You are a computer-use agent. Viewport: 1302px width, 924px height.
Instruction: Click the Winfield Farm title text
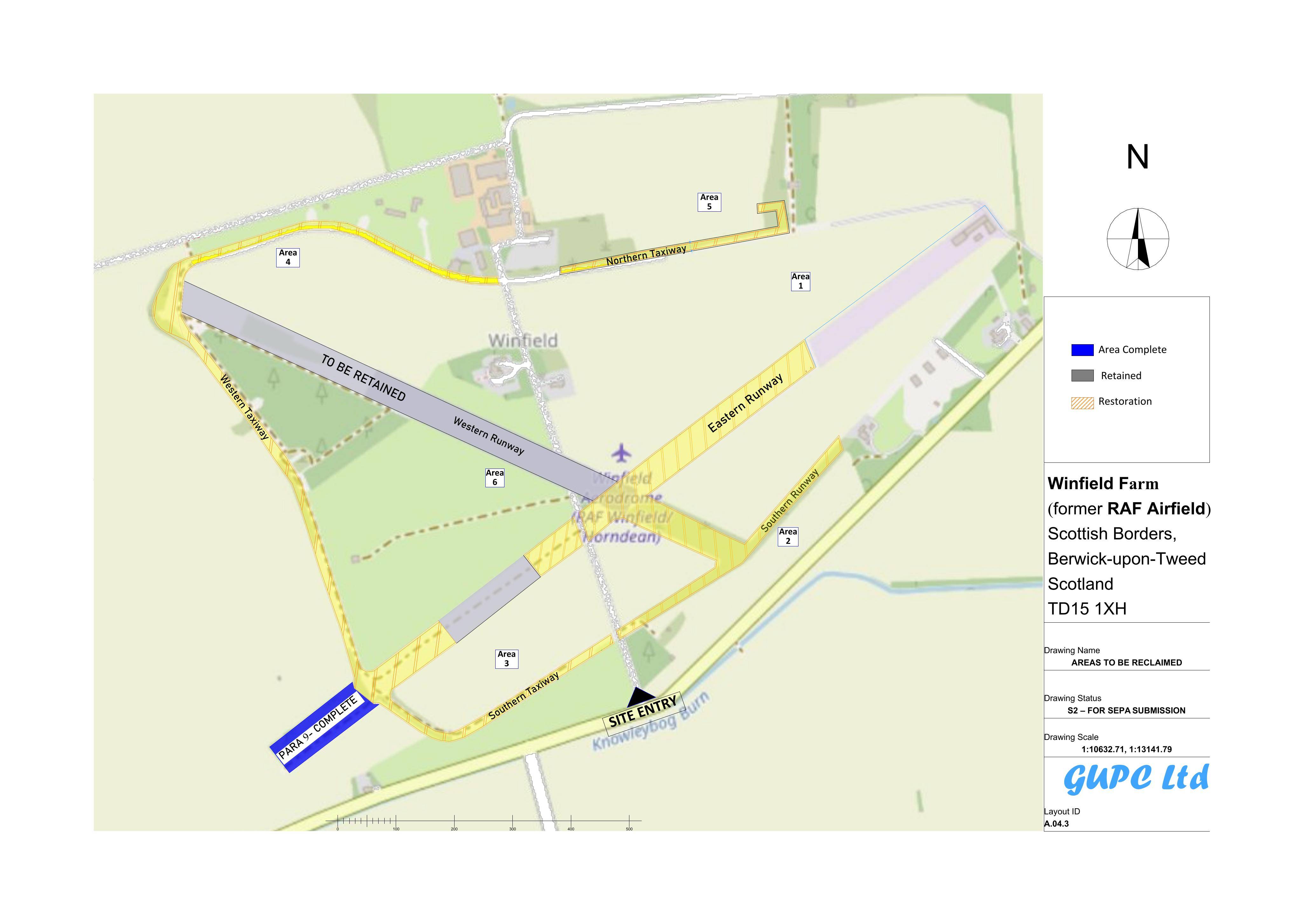[1103, 484]
